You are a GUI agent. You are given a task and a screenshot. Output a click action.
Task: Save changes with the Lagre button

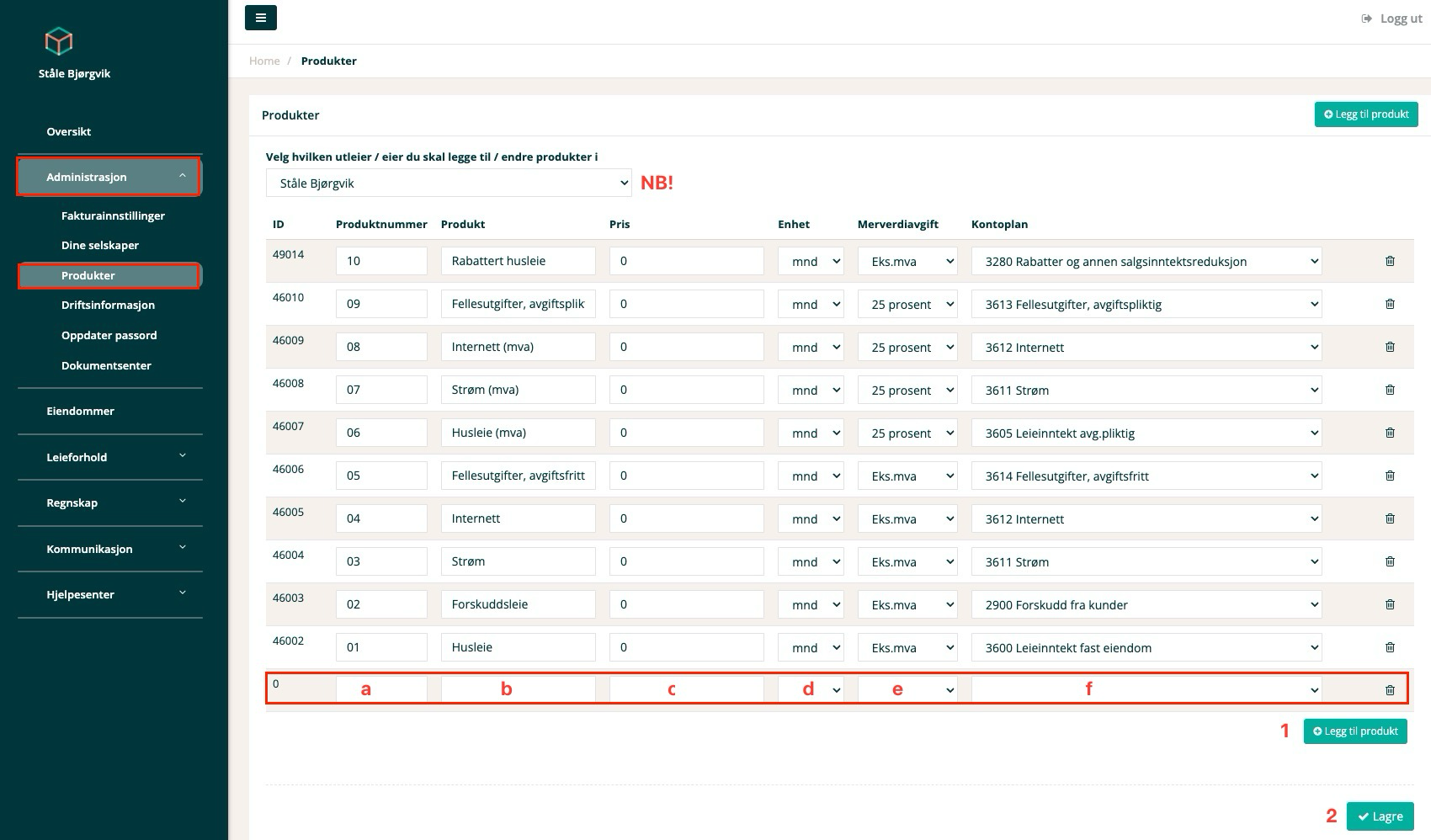pos(1380,816)
